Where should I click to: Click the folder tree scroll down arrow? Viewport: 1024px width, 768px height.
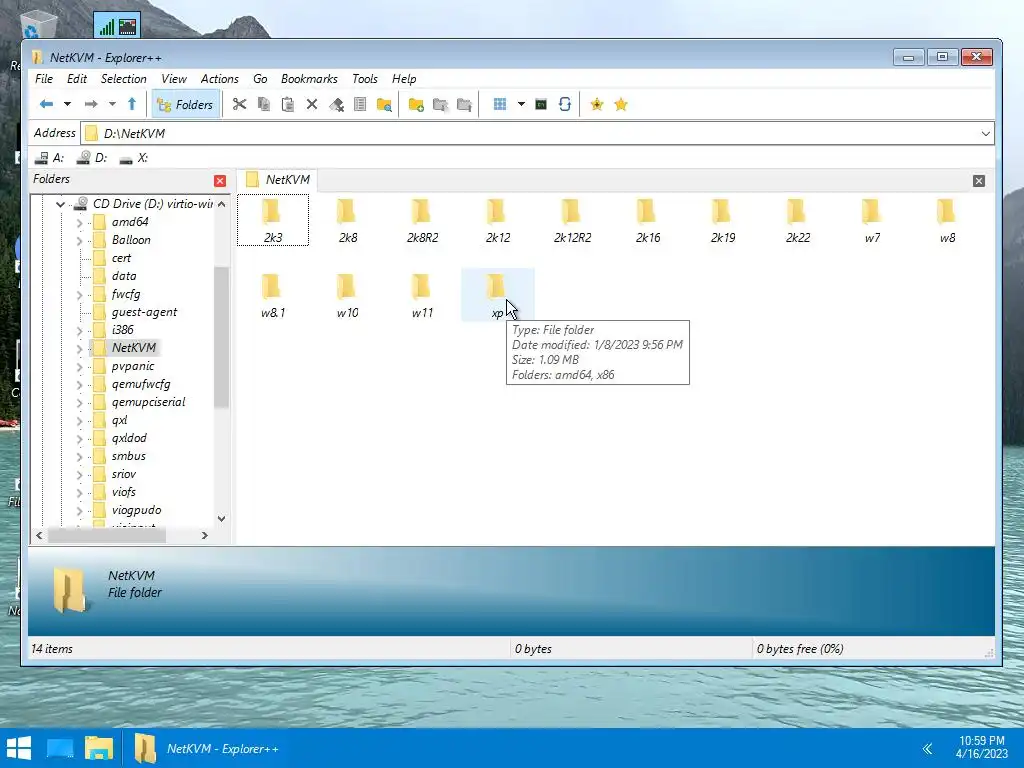pos(221,519)
